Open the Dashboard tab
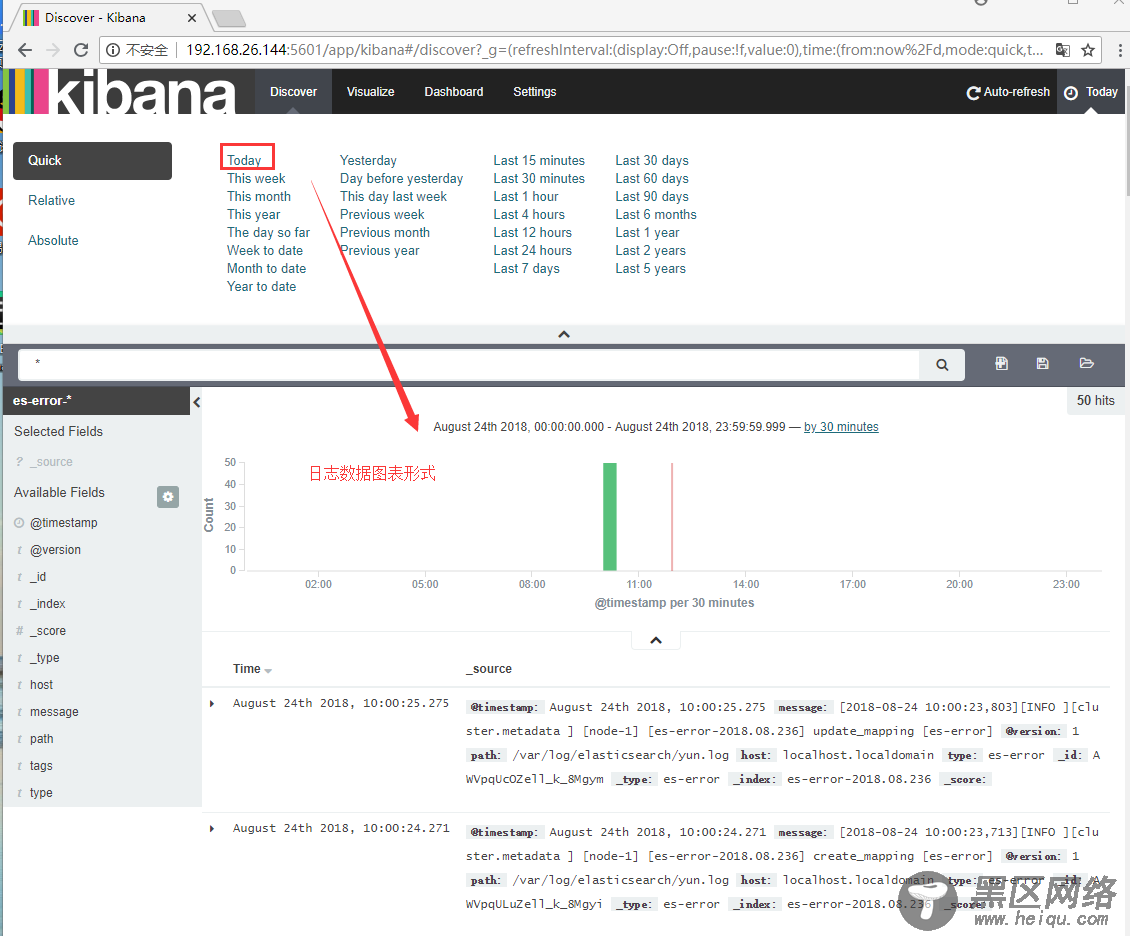The image size is (1130, 936). click(x=454, y=92)
